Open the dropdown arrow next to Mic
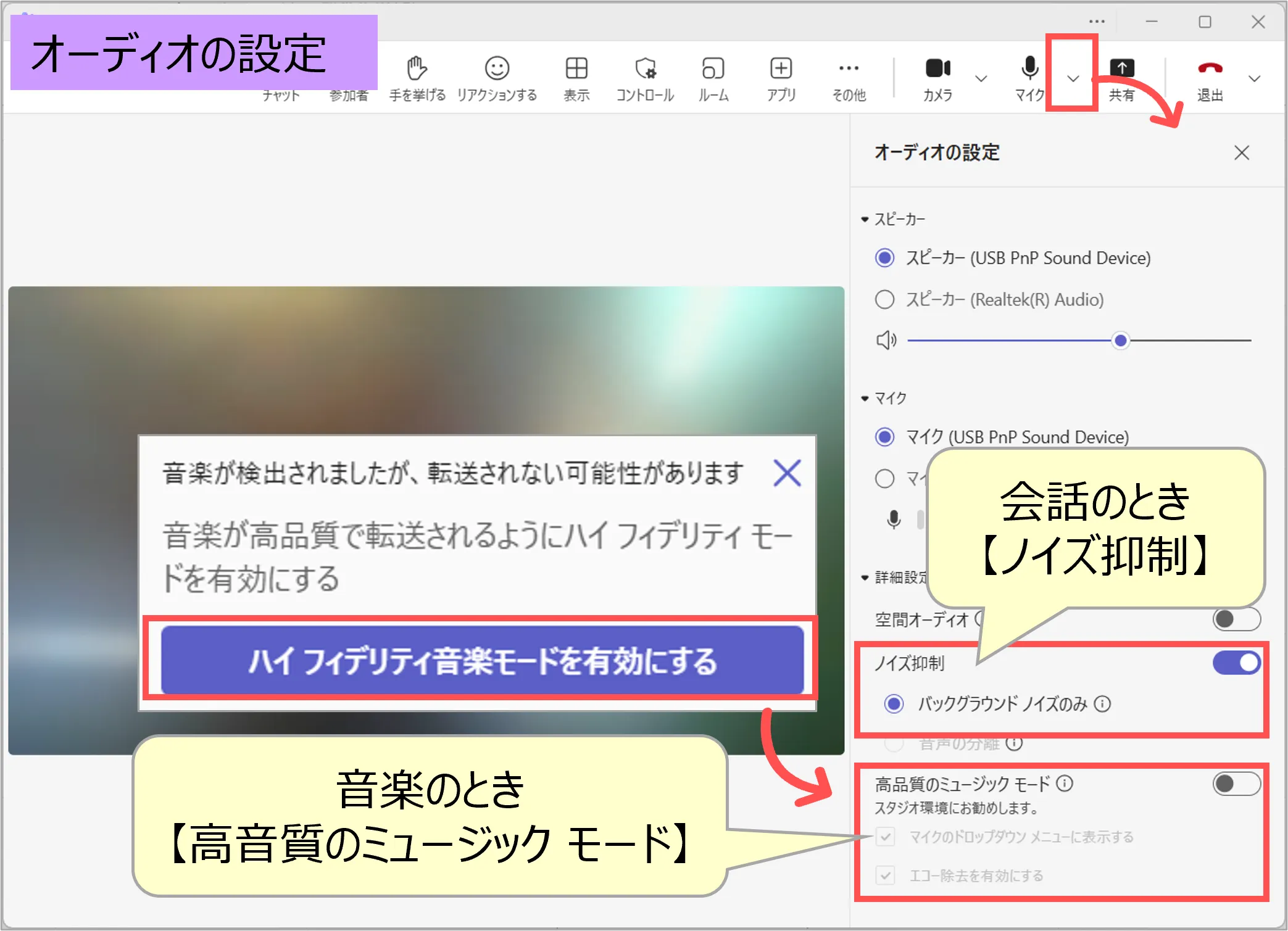 pyautogui.click(x=1073, y=78)
